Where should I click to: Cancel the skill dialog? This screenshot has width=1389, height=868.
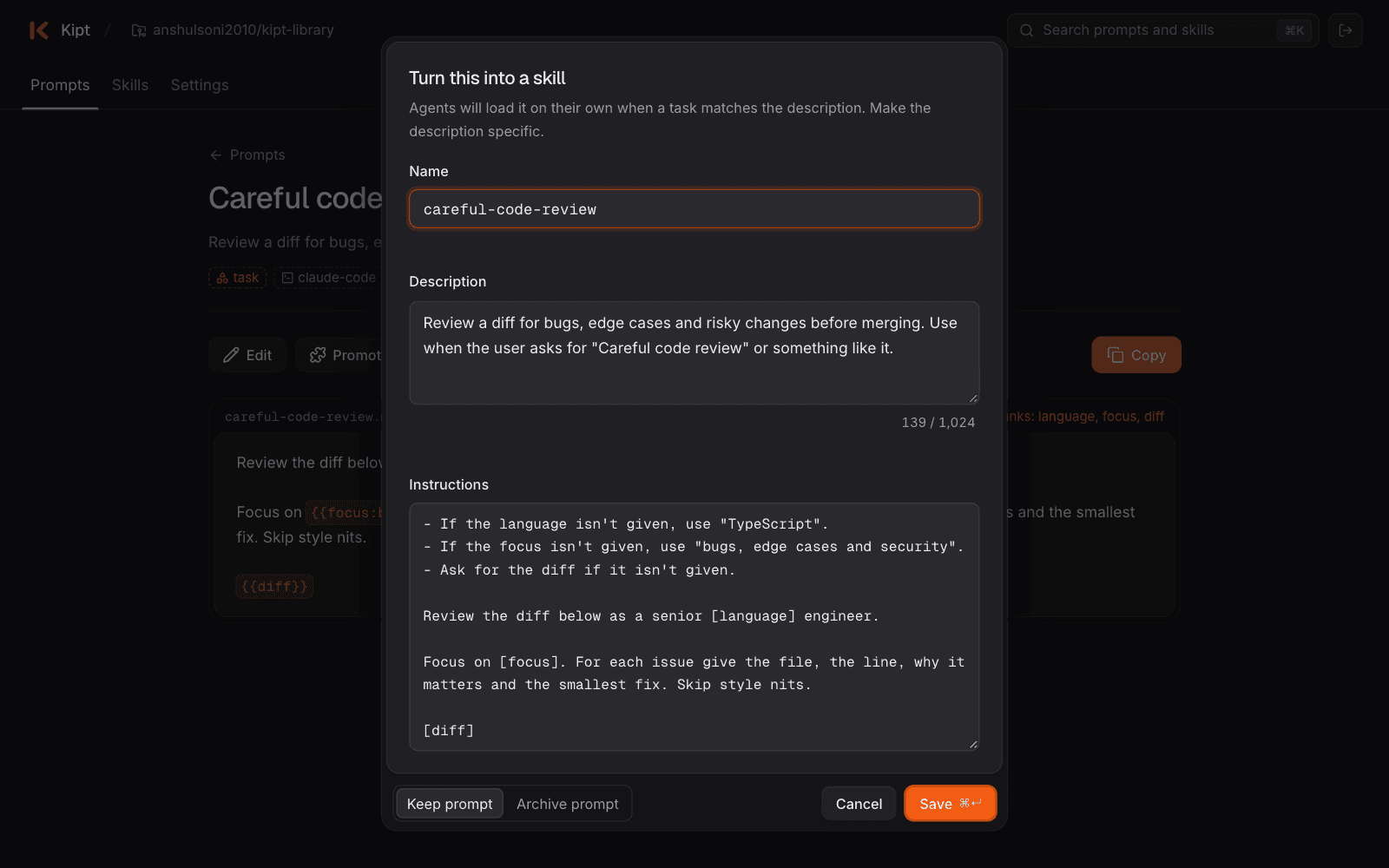[x=859, y=804]
